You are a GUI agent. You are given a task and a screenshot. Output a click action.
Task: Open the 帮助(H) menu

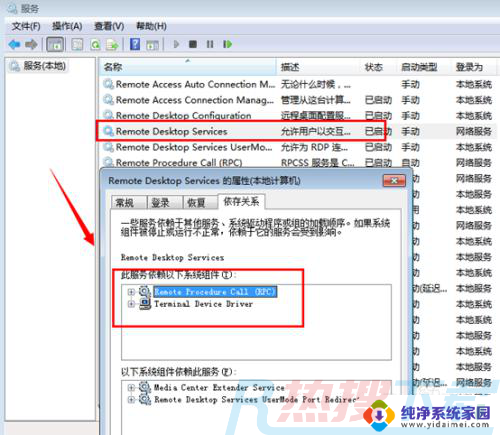point(151,26)
